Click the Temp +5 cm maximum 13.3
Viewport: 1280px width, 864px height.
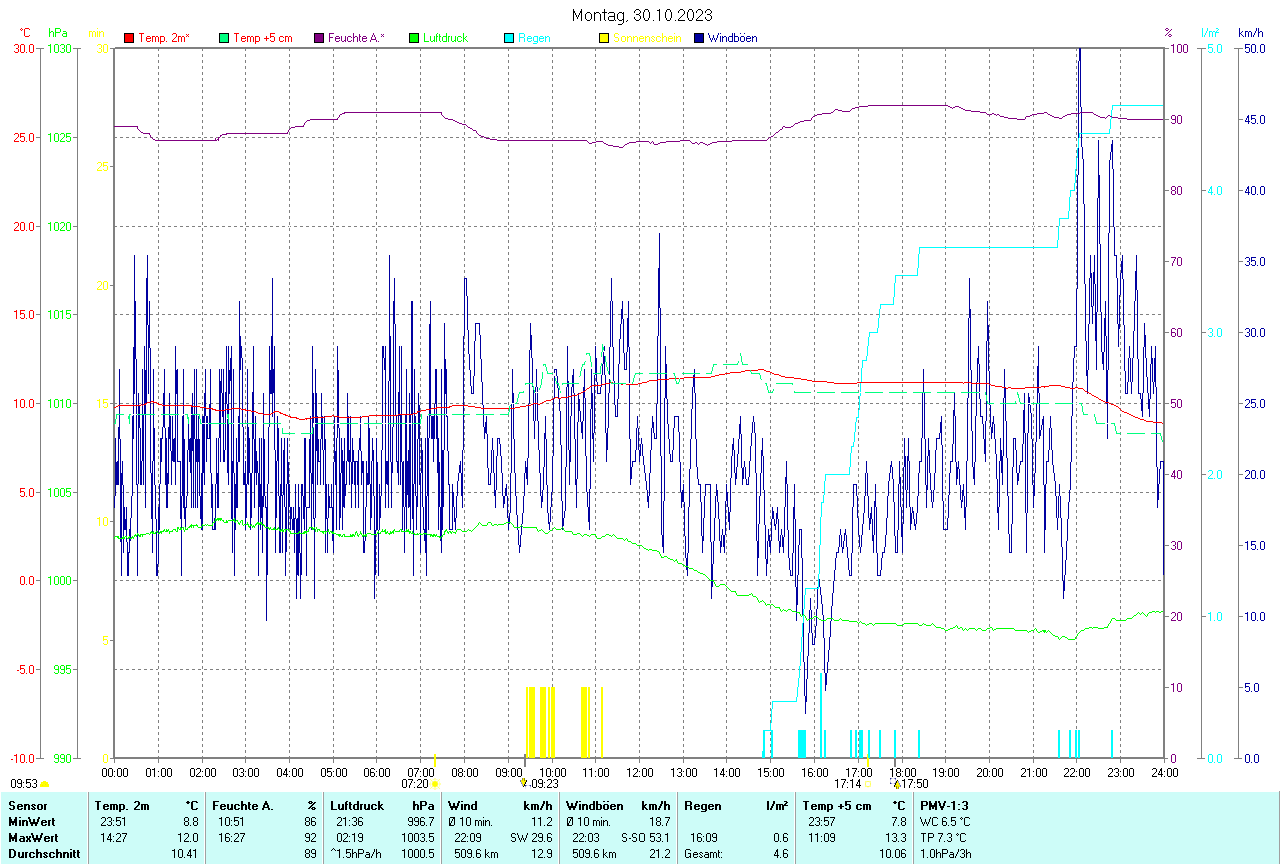pos(894,837)
